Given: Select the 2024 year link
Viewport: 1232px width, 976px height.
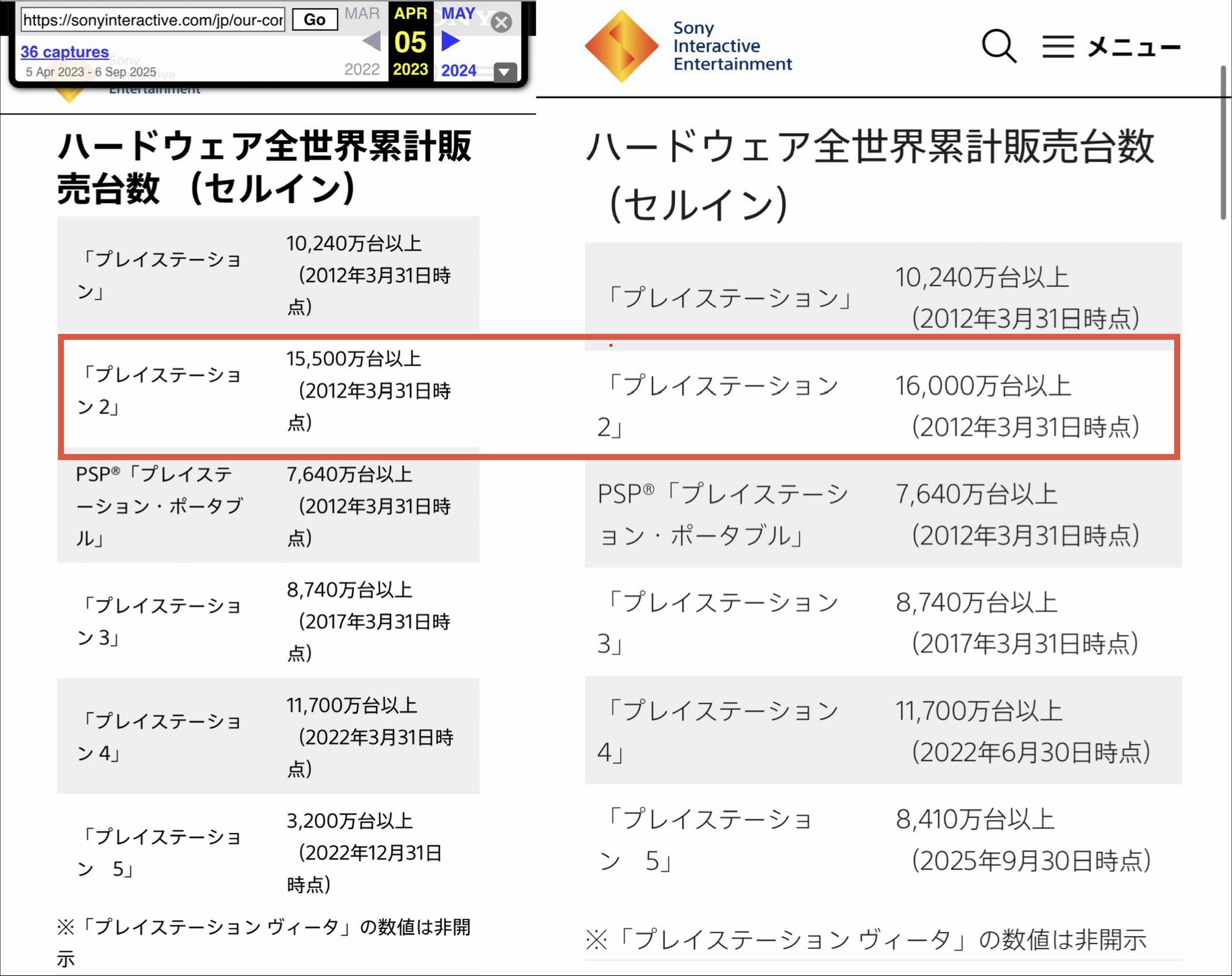Looking at the screenshot, I should 459,71.
